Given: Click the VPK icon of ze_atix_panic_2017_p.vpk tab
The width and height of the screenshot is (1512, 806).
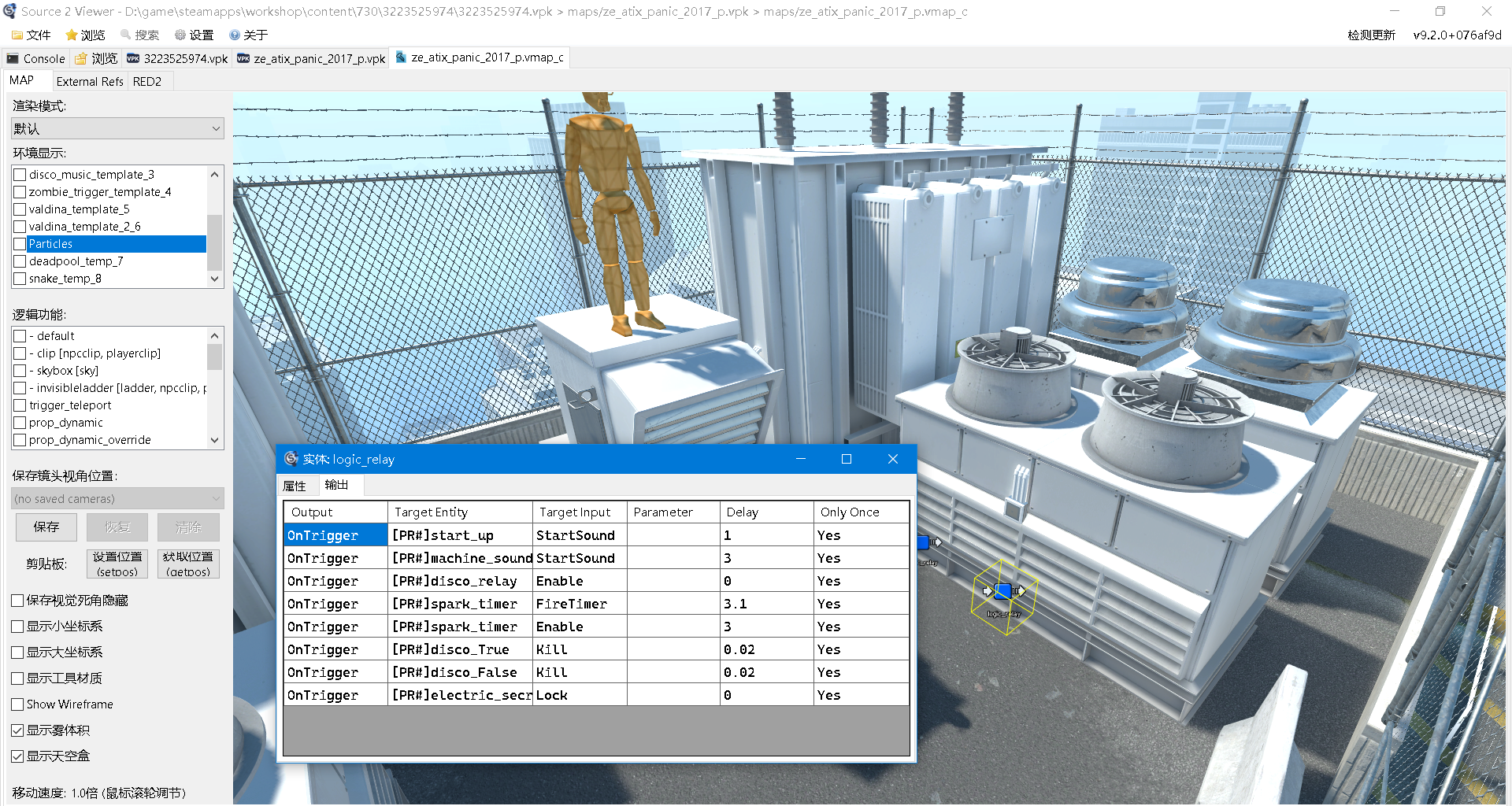Looking at the screenshot, I should click(243, 59).
